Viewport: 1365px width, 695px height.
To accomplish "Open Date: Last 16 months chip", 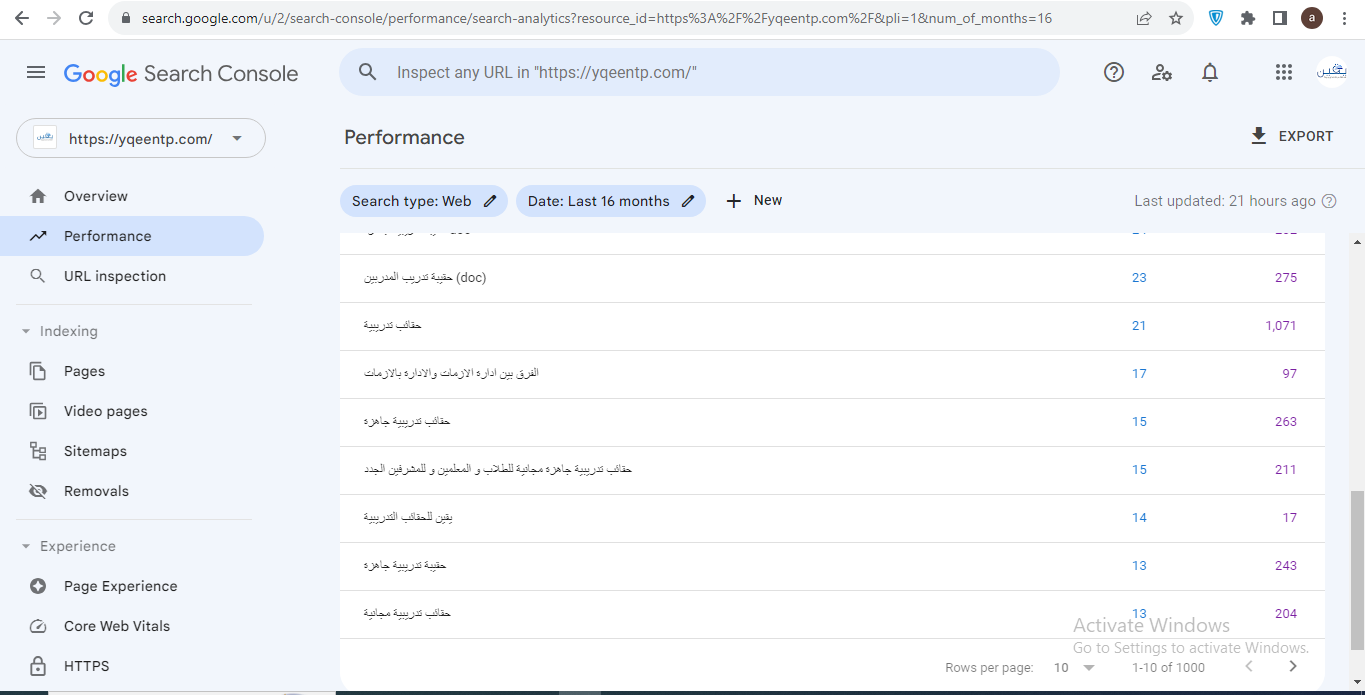I will [x=610, y=201].
